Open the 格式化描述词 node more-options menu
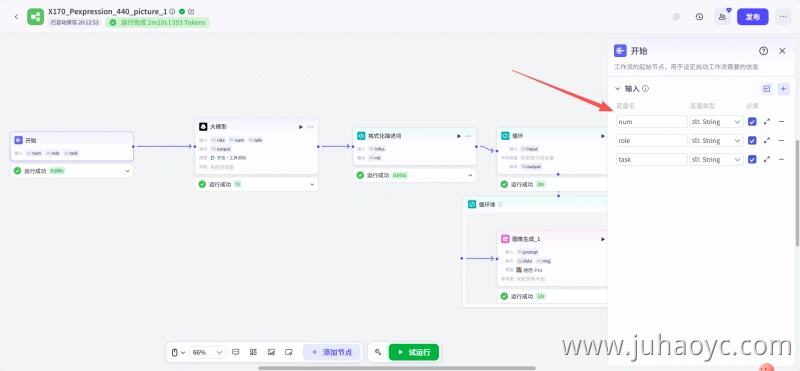 coord(468,136)
